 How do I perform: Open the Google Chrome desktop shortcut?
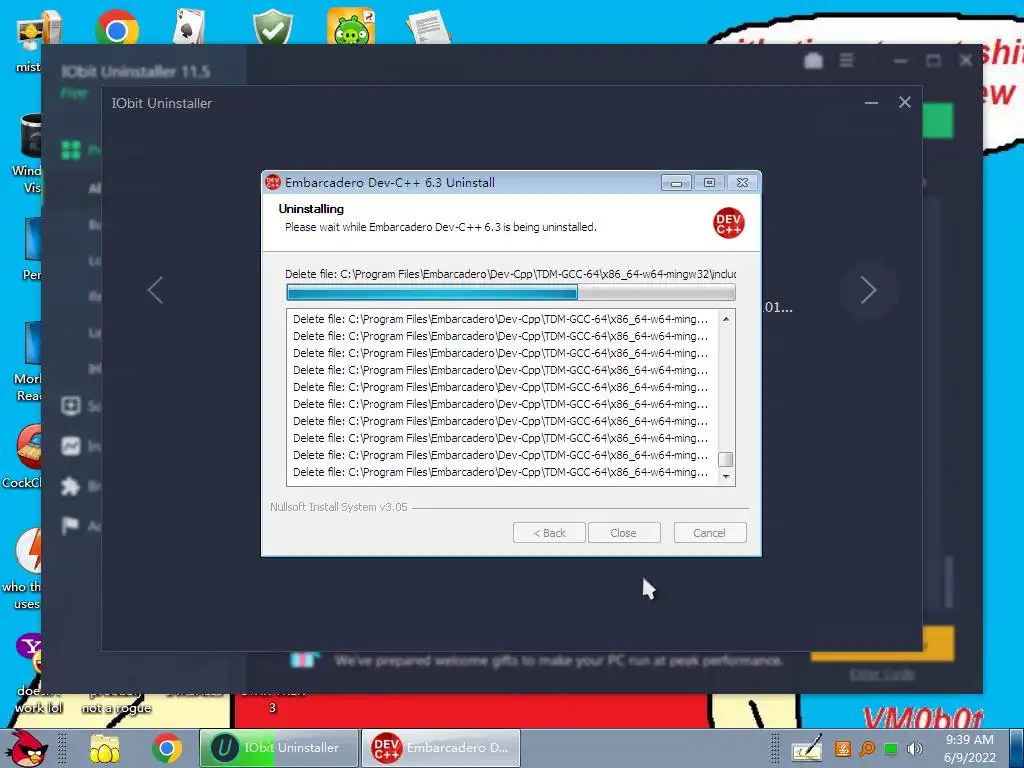pos(116,29)
